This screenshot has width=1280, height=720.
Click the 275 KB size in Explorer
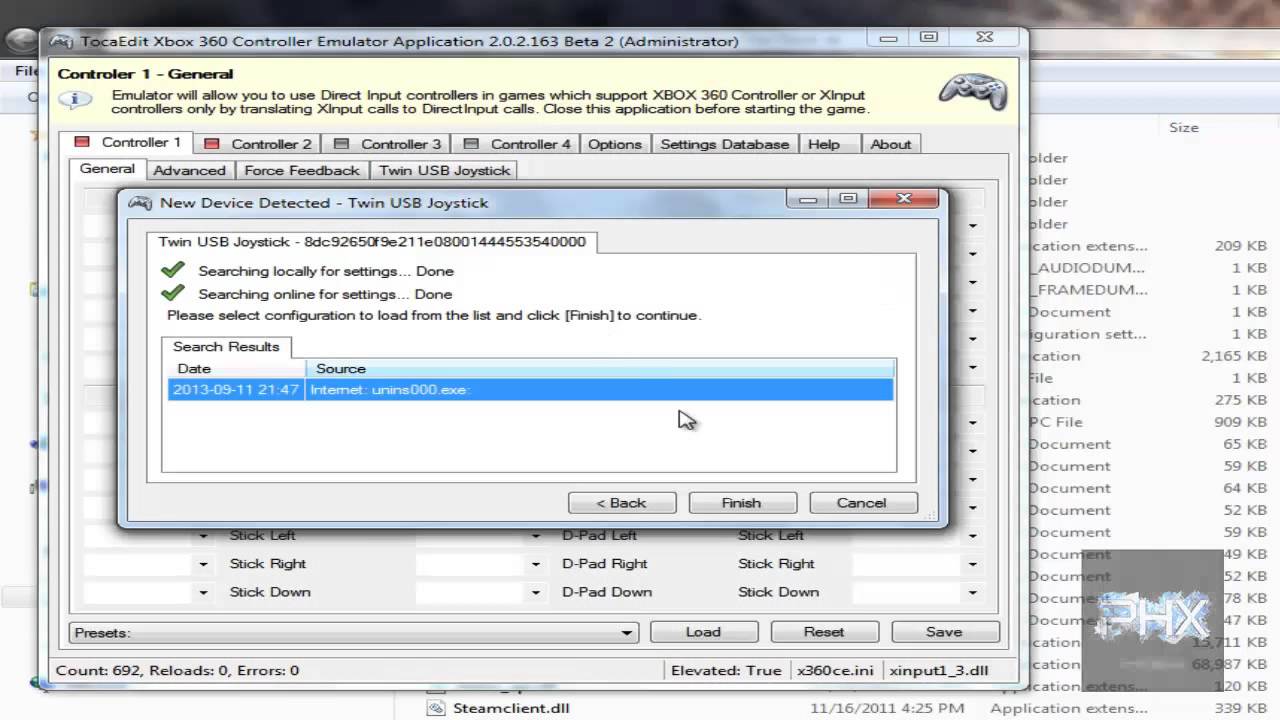tap(1241, 400)
